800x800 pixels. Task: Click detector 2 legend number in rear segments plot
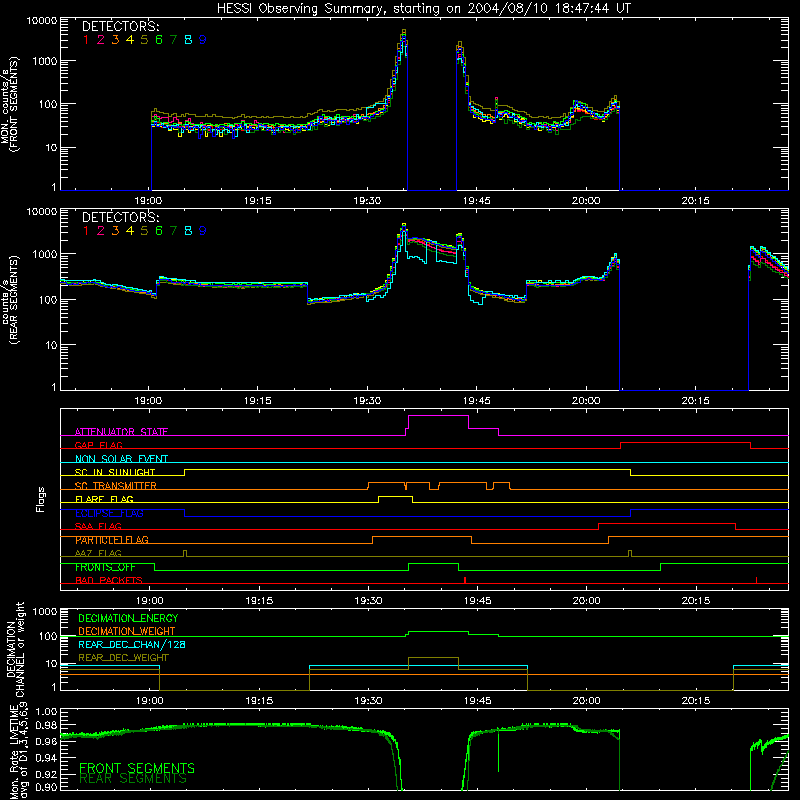click(101, 231)
